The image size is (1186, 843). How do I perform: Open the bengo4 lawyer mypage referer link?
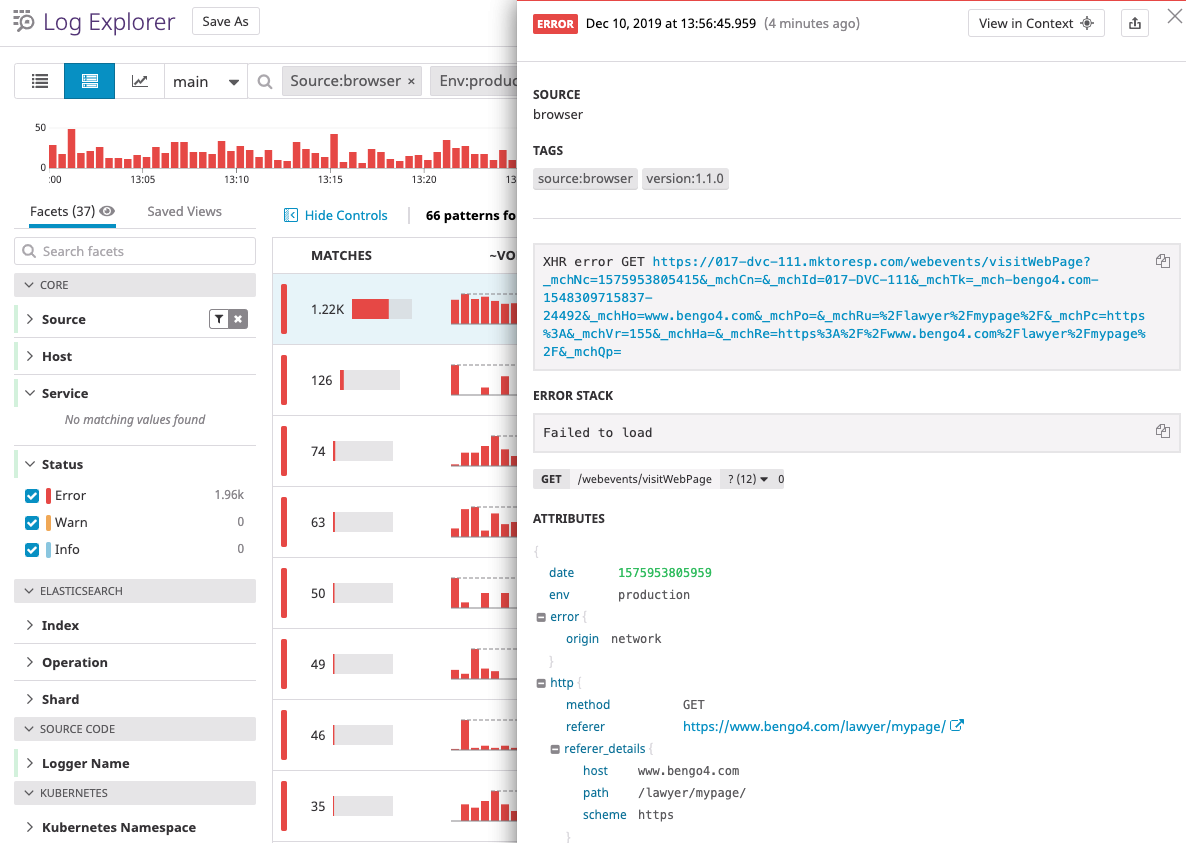814,727
